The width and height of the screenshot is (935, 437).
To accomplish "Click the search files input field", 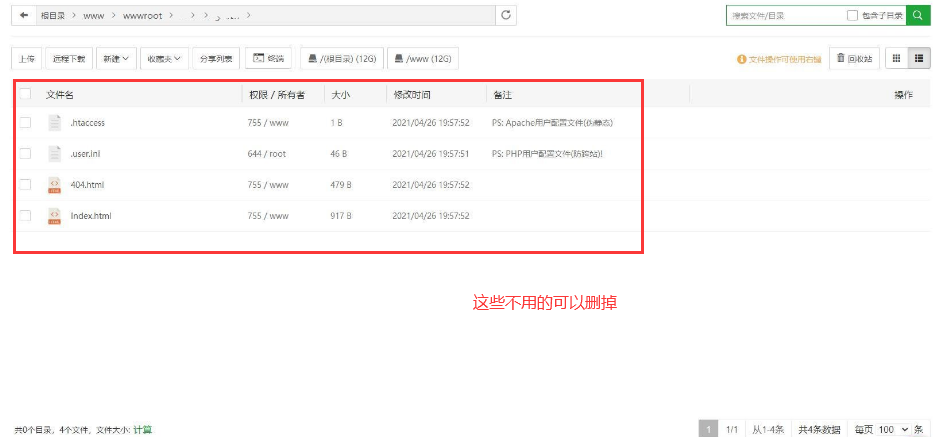I will [786, 16].
